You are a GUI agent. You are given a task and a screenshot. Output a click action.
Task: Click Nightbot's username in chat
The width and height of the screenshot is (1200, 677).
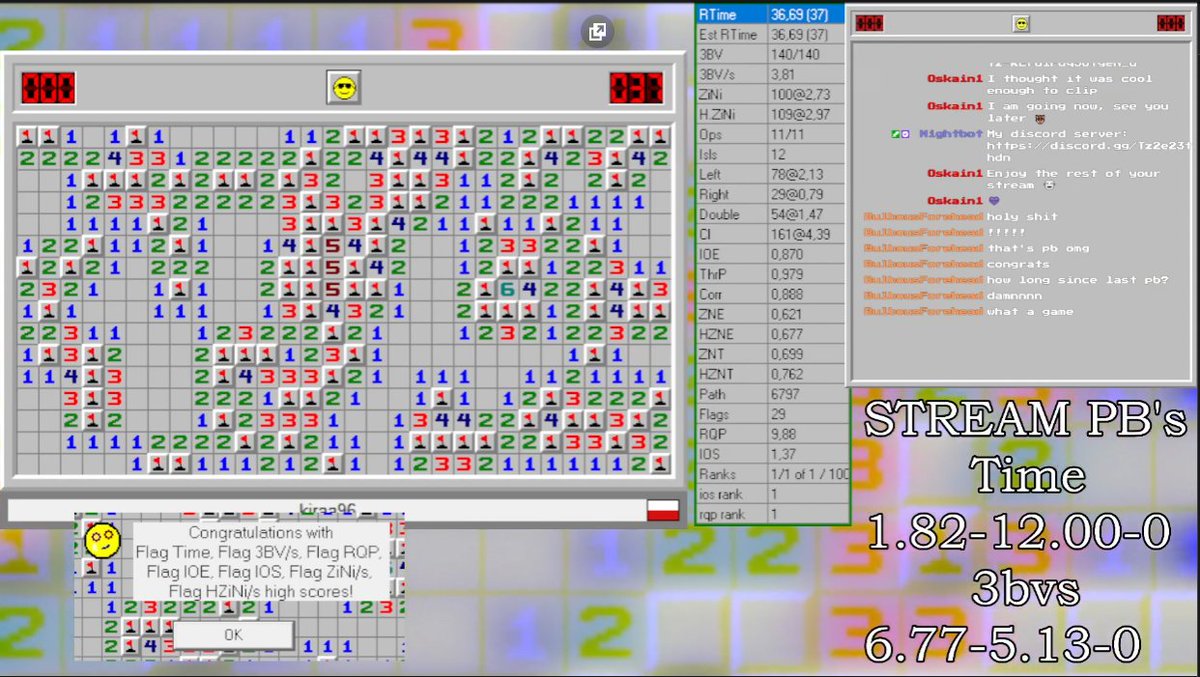949,134
